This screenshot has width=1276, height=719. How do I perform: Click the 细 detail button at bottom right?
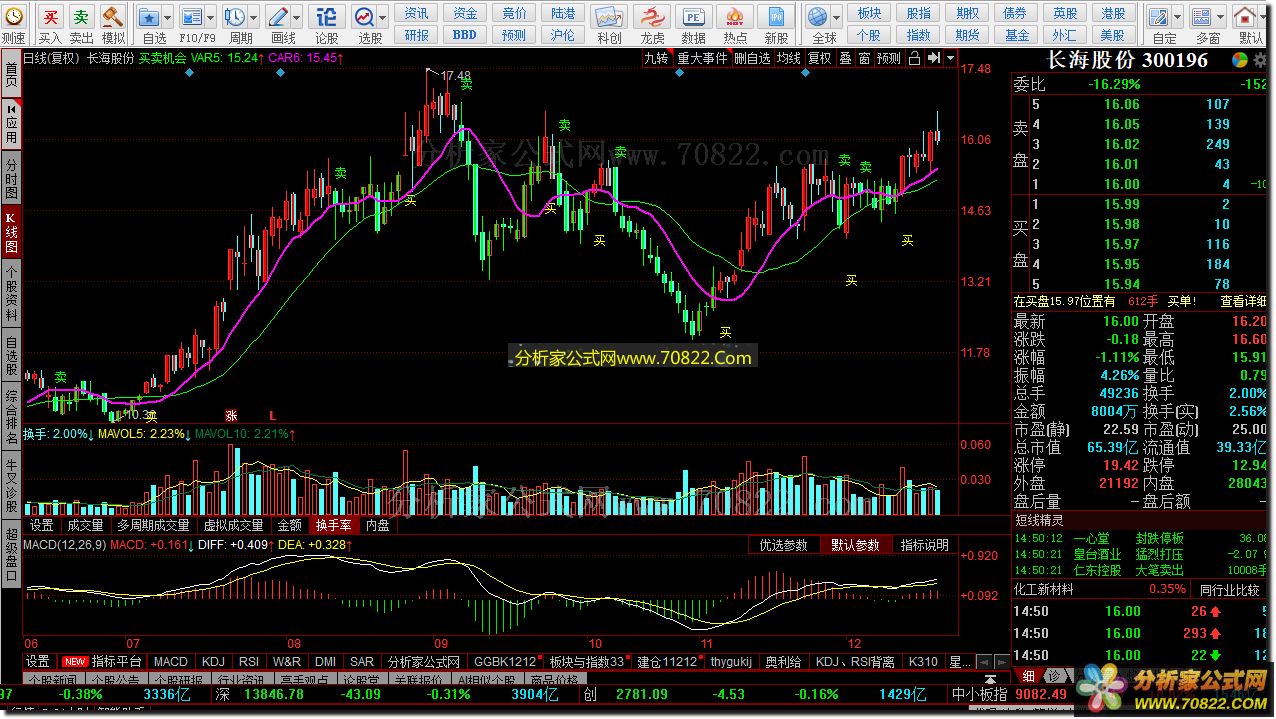tap(1029, 675)
